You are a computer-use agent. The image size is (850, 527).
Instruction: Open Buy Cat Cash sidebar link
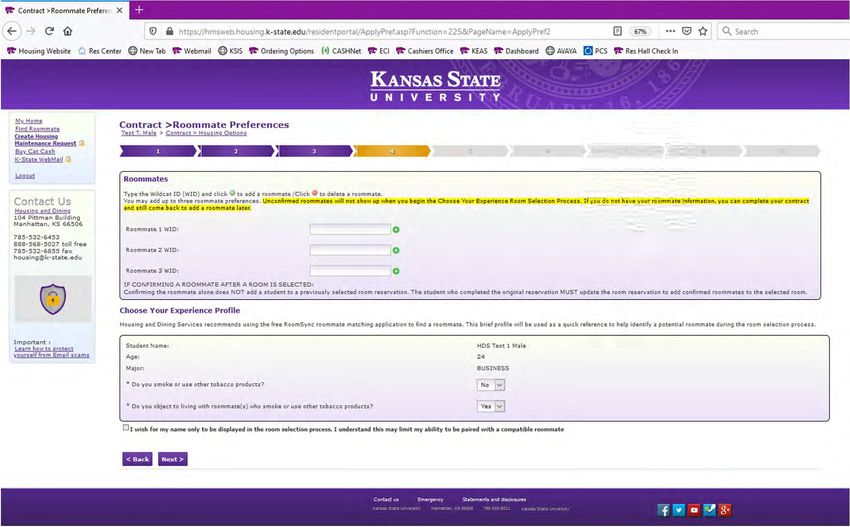click(x=35, y=151)
